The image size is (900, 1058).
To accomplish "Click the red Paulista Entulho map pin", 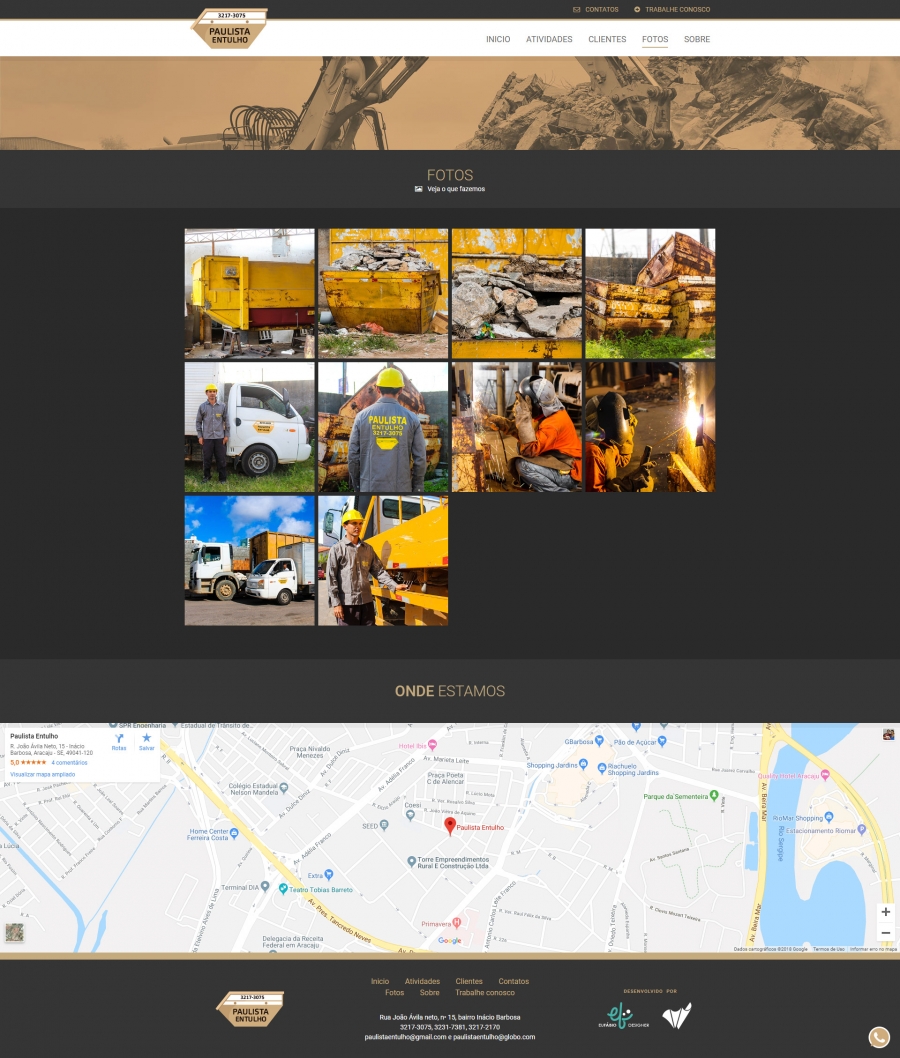I will (x=450, y=826).
